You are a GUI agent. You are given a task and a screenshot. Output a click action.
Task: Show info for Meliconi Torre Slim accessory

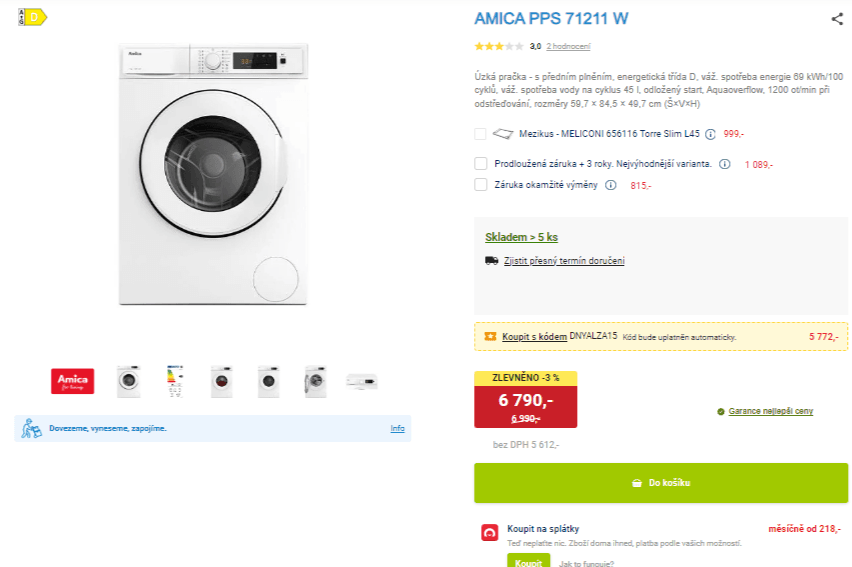pyautogui.click(x=710, y=134)
